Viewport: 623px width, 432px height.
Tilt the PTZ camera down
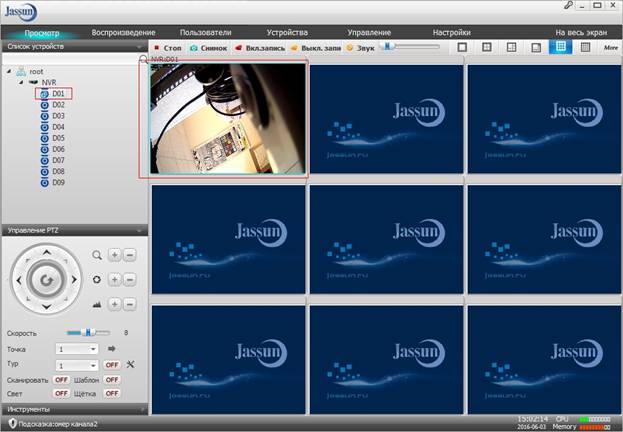tap(46, 306)
